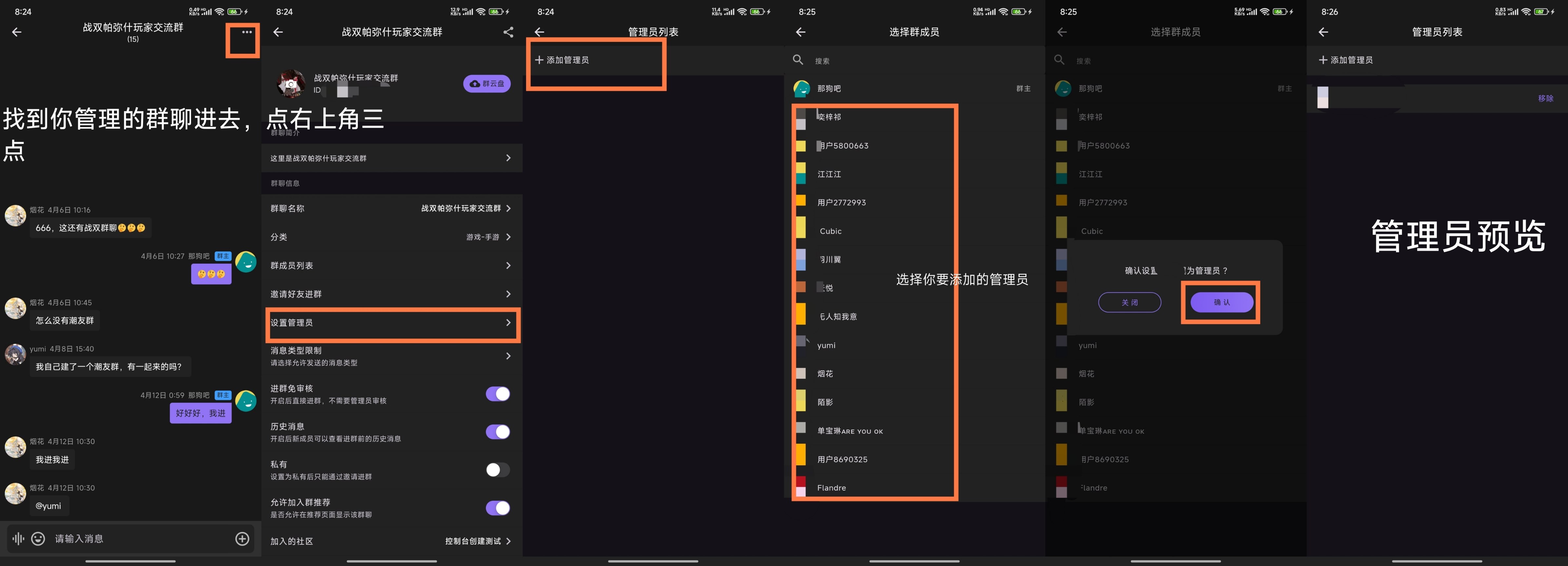Tap plus attachment icon in chat input bar
Screen dimensions: 1568x566
[242, 538]
